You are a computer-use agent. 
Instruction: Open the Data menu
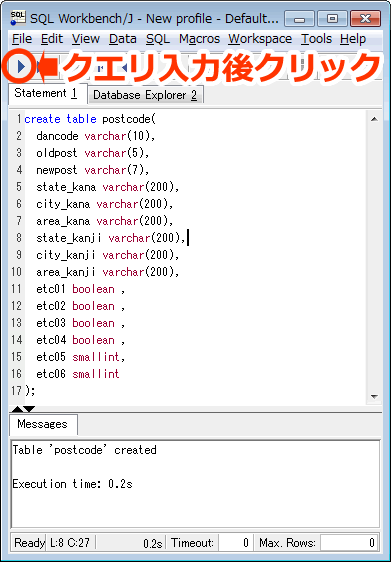pos(123,39)
